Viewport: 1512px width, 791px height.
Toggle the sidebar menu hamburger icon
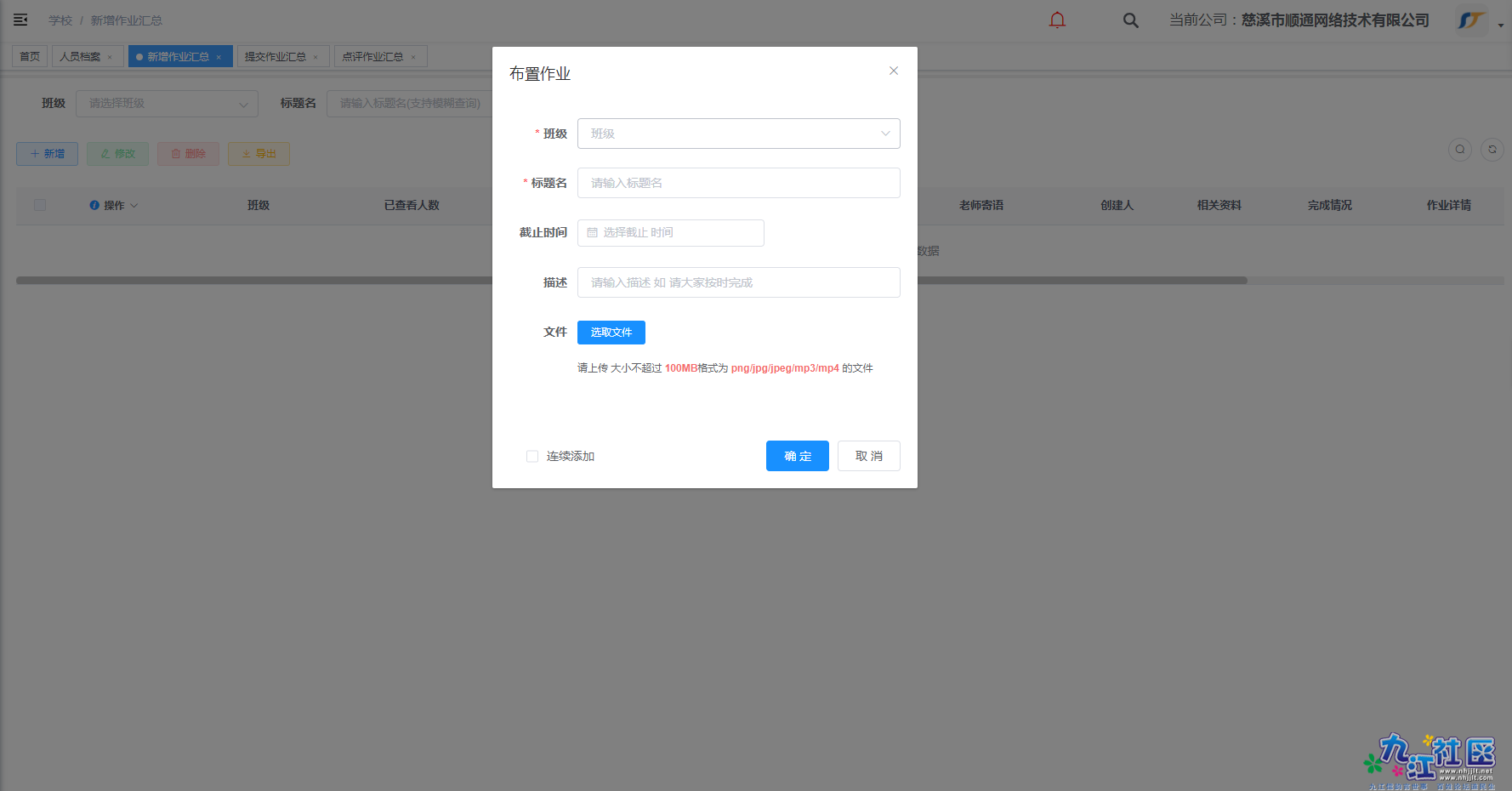[20, 20]
